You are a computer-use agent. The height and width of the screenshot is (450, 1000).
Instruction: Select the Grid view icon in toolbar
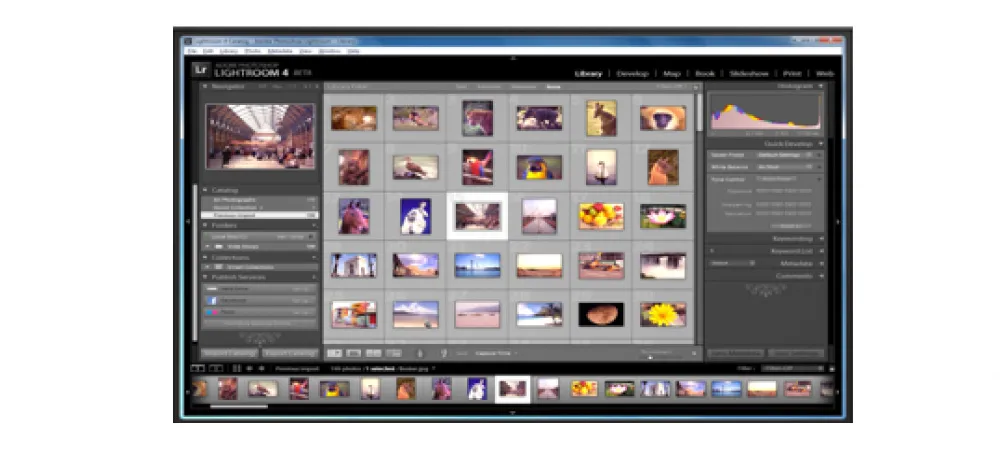[x=334, y=353]
